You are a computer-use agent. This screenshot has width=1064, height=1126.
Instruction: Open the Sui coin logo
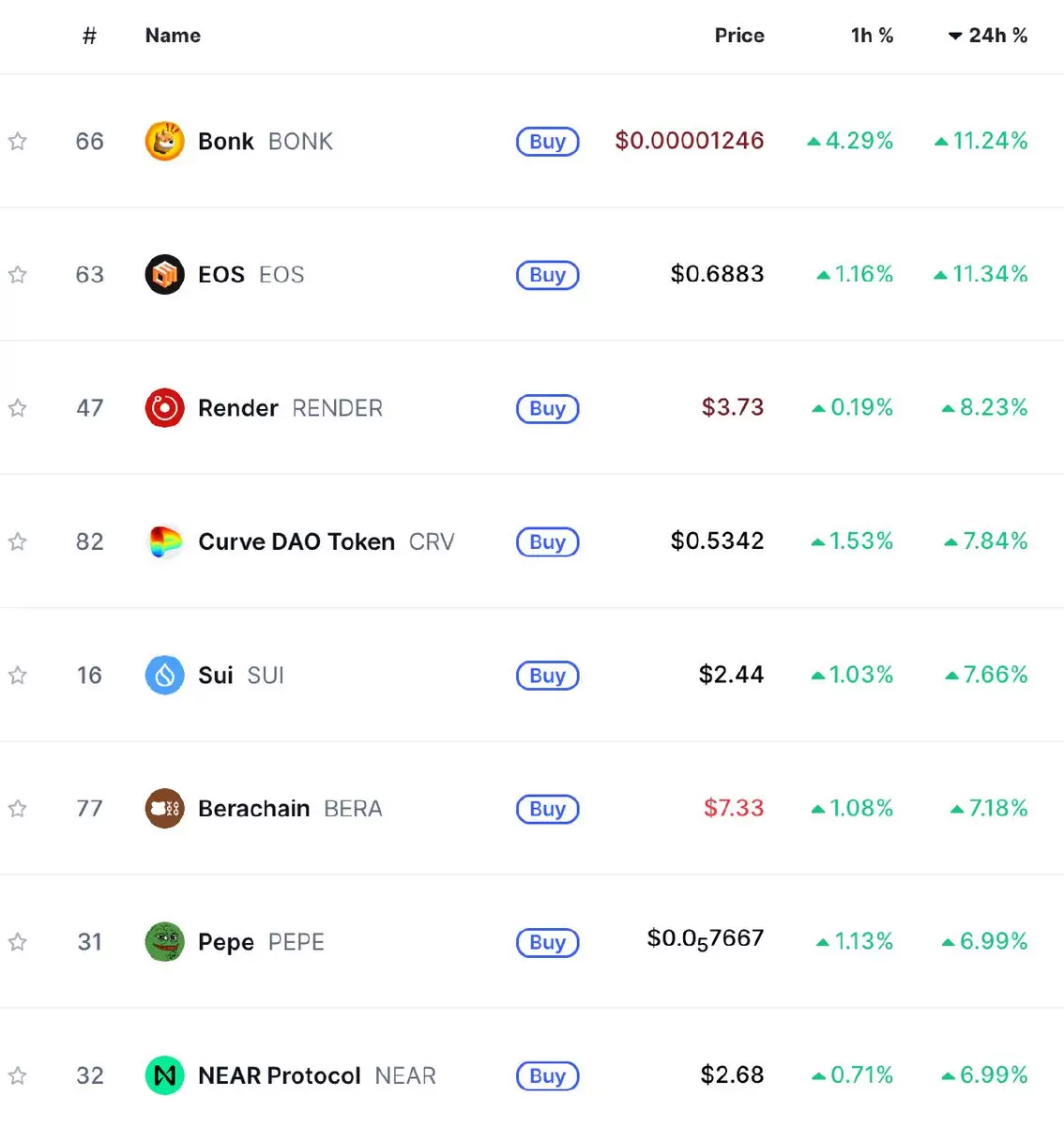[164, 676]
